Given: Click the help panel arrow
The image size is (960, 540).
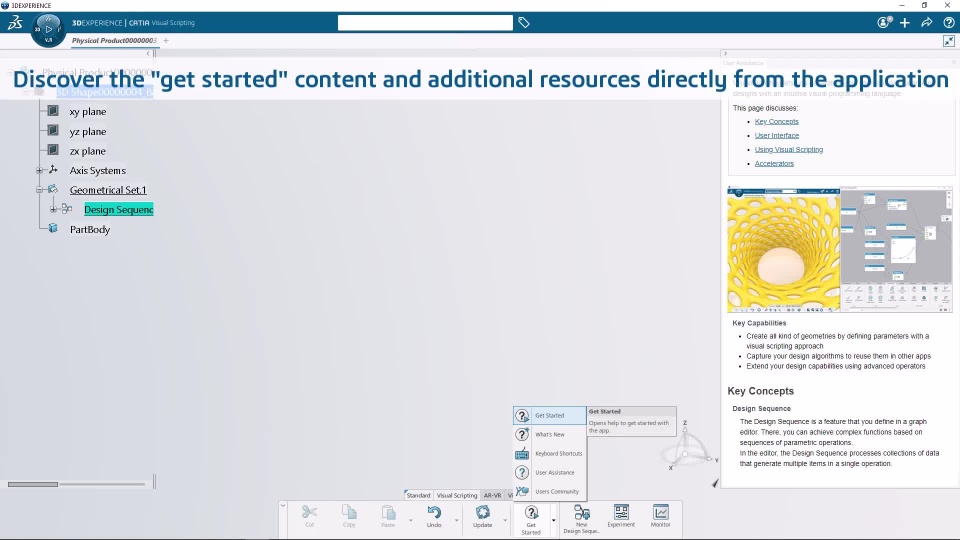Looking at the screenshot, I should [x=725, y=53].
